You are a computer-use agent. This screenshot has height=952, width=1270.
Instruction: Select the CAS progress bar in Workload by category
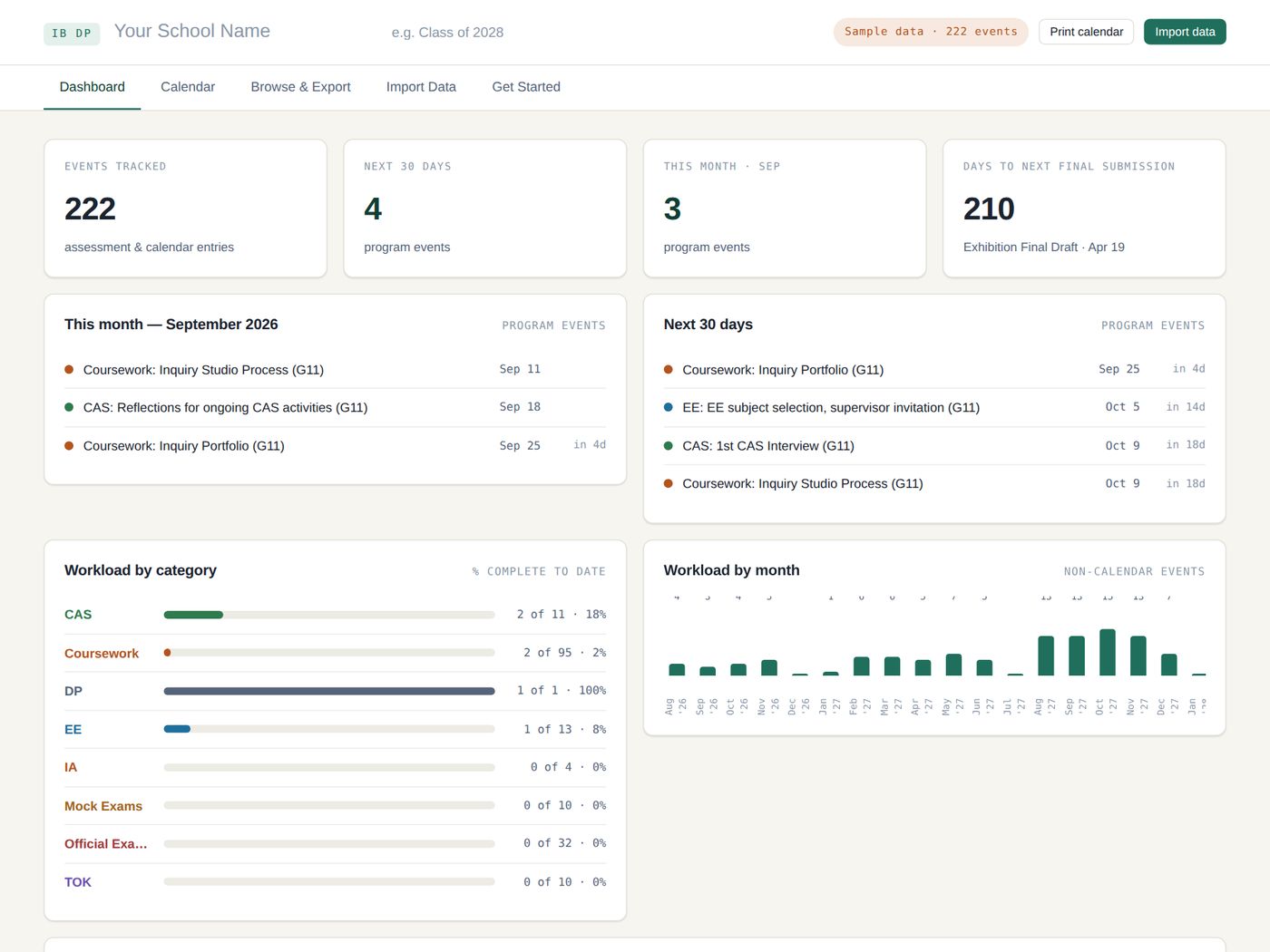329,615
